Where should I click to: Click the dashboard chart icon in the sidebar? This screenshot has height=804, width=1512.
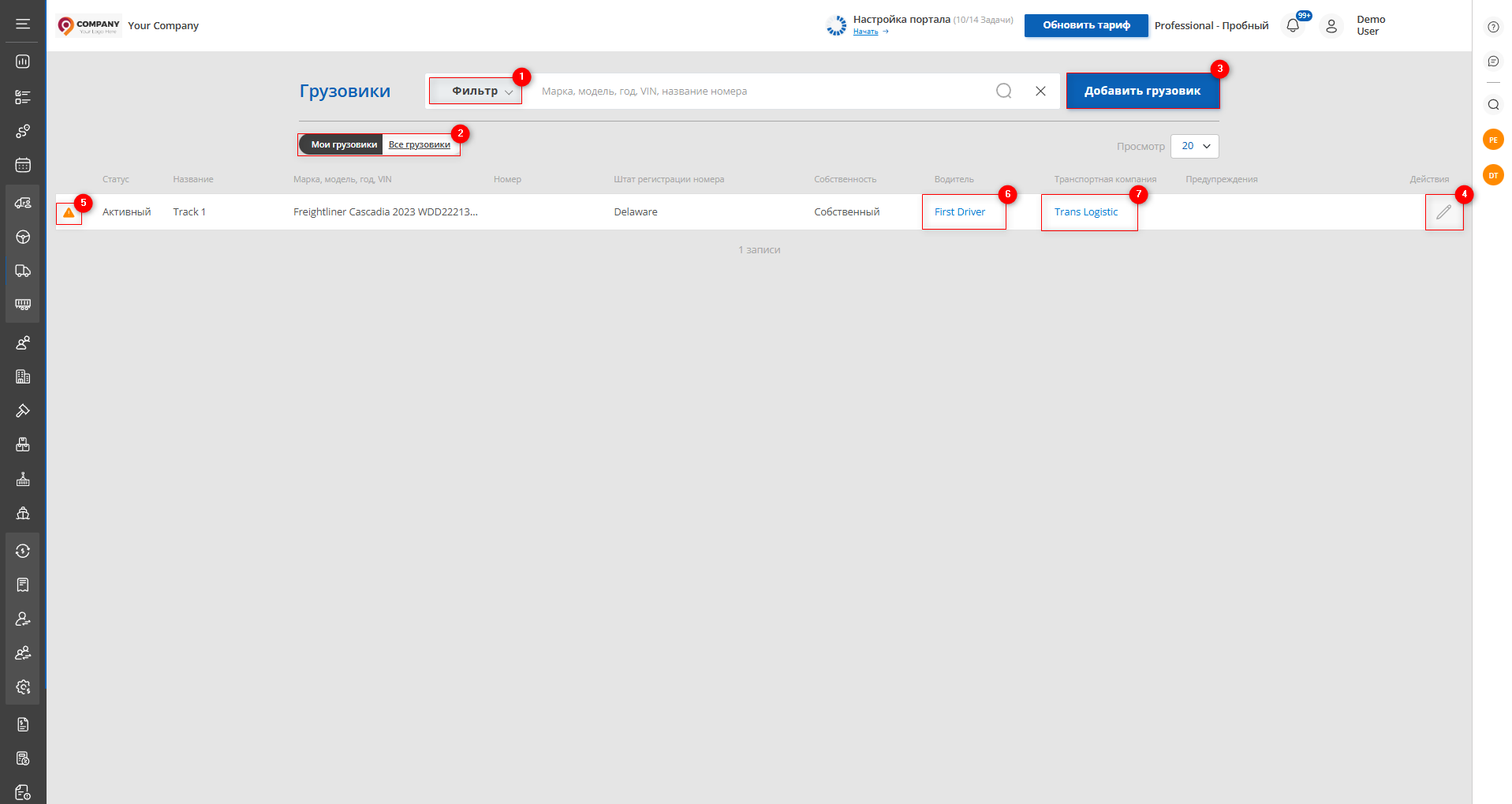[23, 62]
